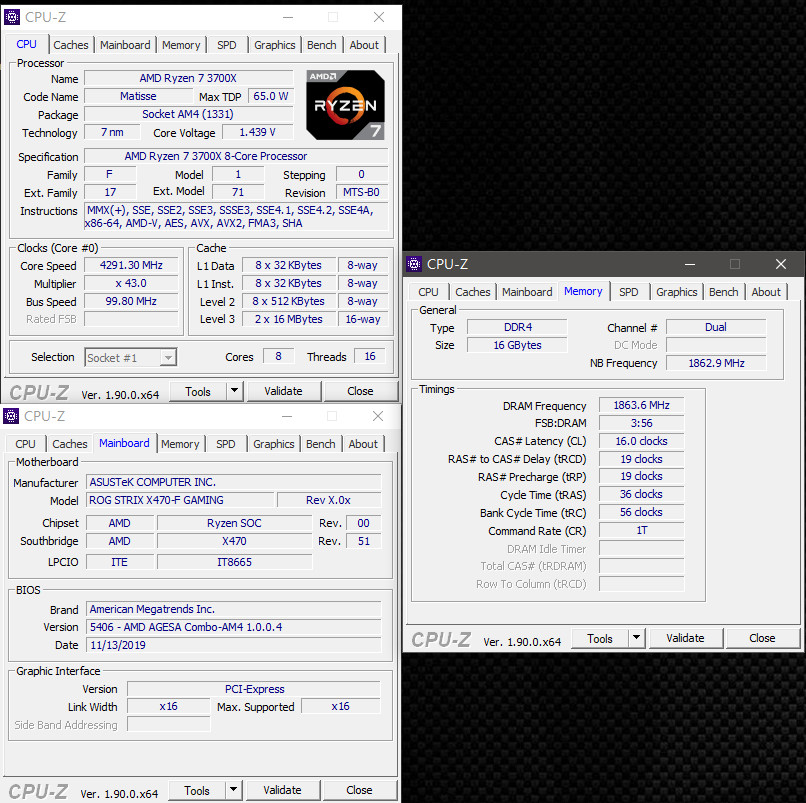Screen dimensions: 806x803
Task: Click the DRAM Frequency value 1863.6 MHz
Action: click(642, 405)
